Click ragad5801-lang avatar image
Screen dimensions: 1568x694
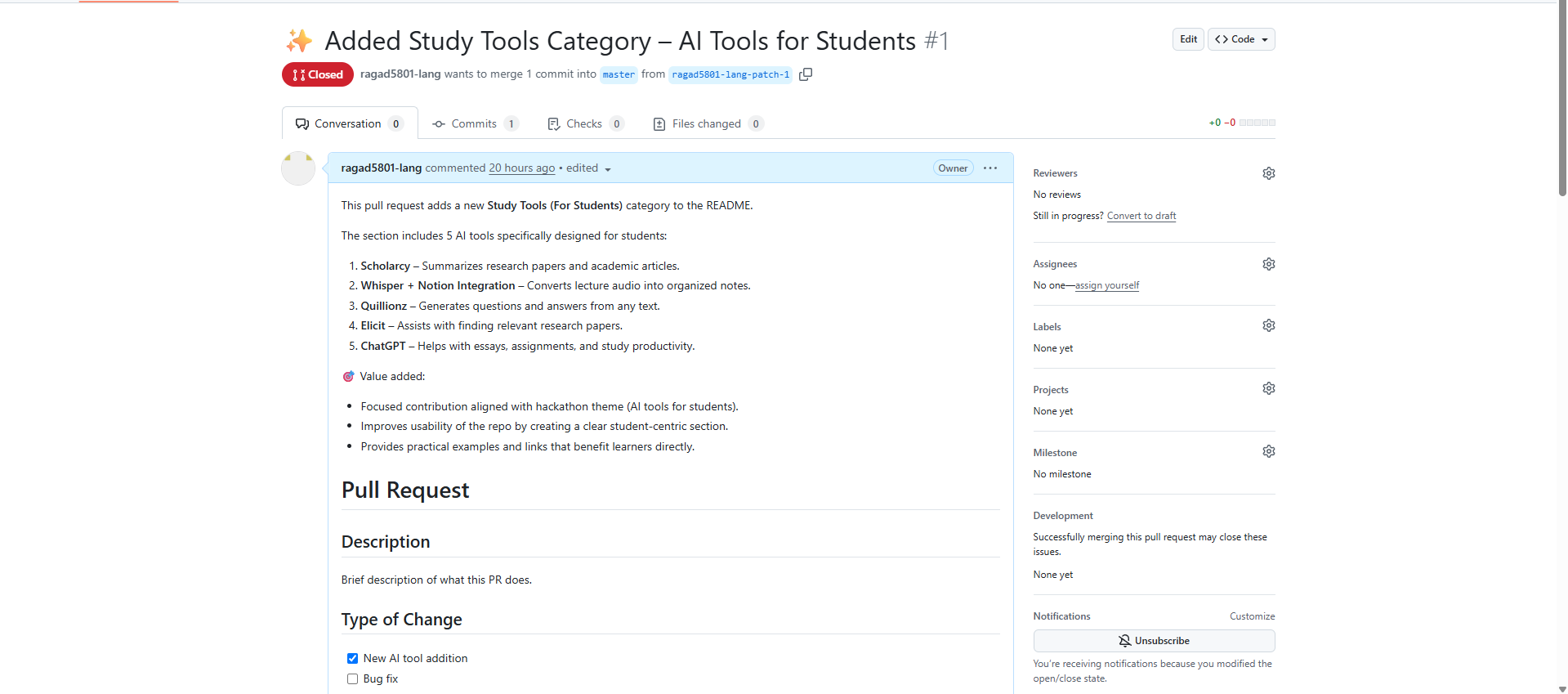point(298,168)
